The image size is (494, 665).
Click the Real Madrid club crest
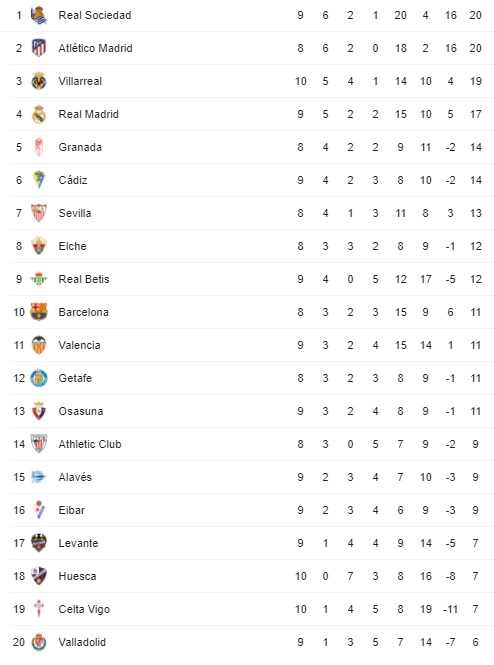click(x=39, y=114)
